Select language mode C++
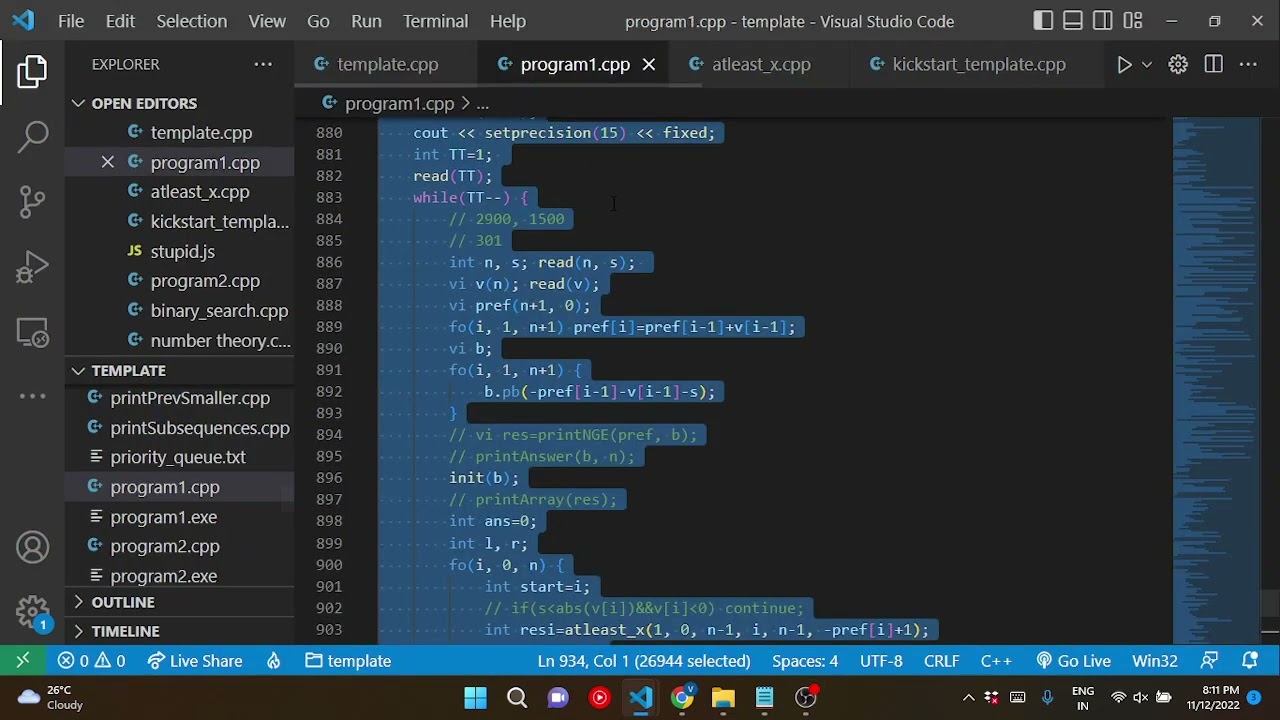 coord(996,661)
